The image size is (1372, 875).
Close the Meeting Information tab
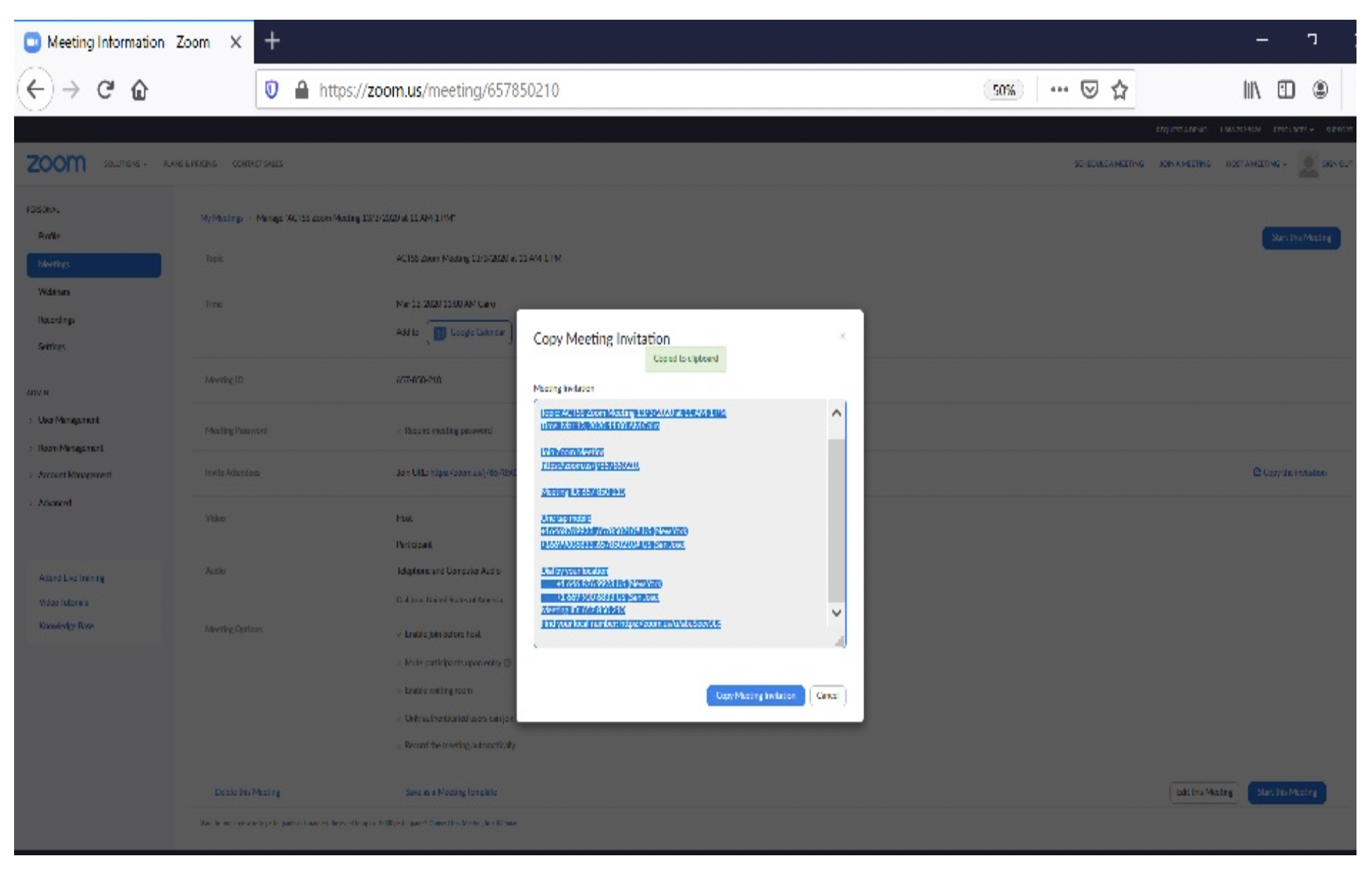pos(236,42)
